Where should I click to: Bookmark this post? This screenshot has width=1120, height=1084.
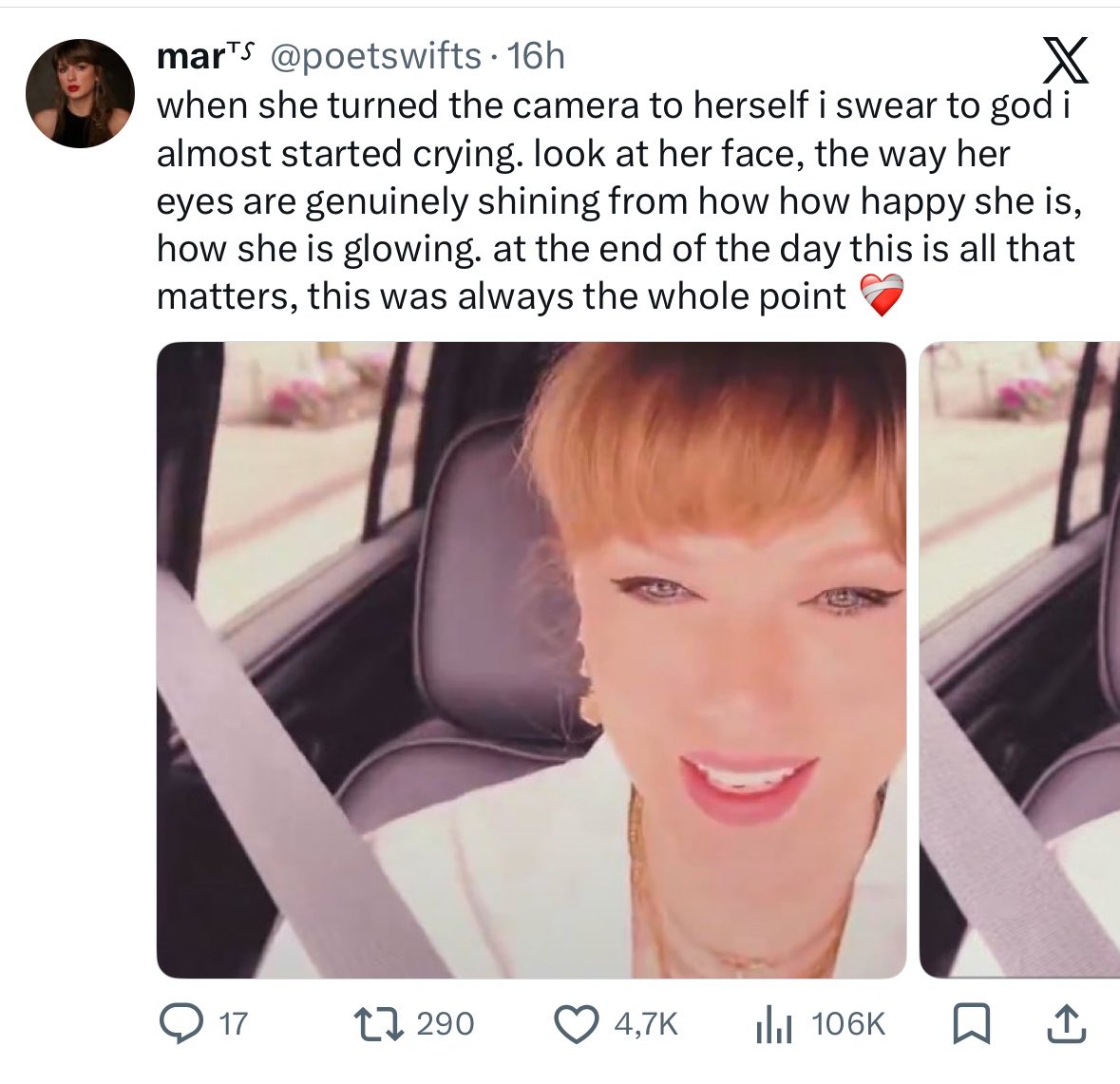(972, 1024)
